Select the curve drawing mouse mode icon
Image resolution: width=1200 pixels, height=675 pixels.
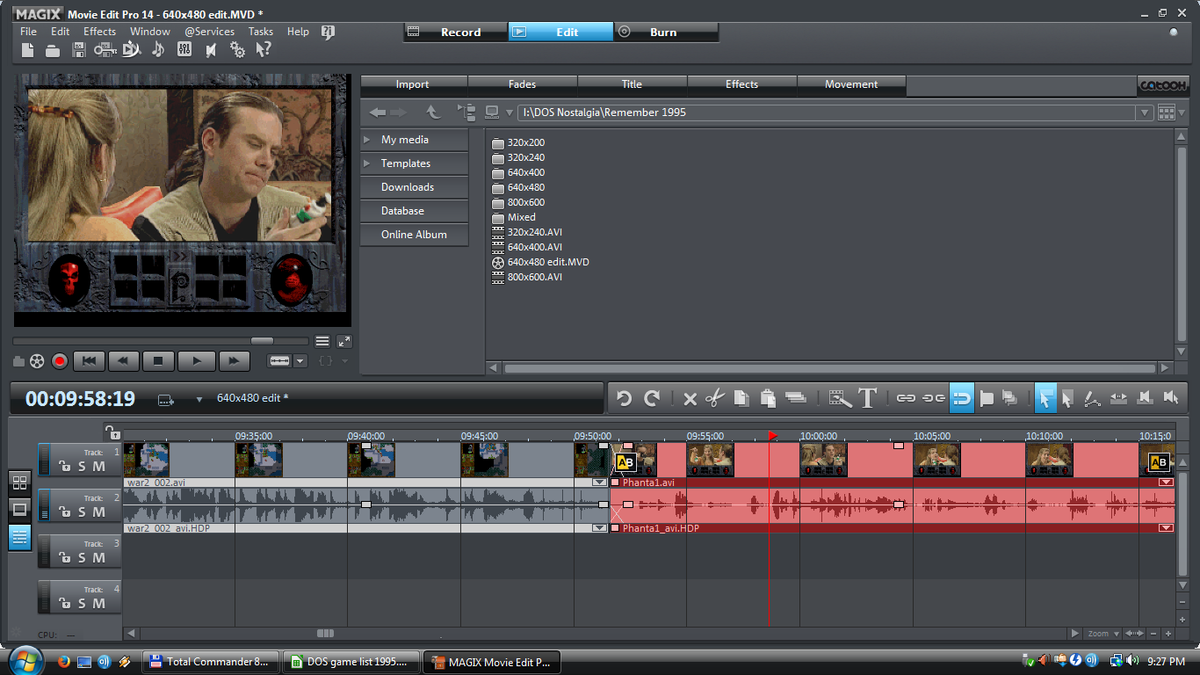pos(1093,398)
